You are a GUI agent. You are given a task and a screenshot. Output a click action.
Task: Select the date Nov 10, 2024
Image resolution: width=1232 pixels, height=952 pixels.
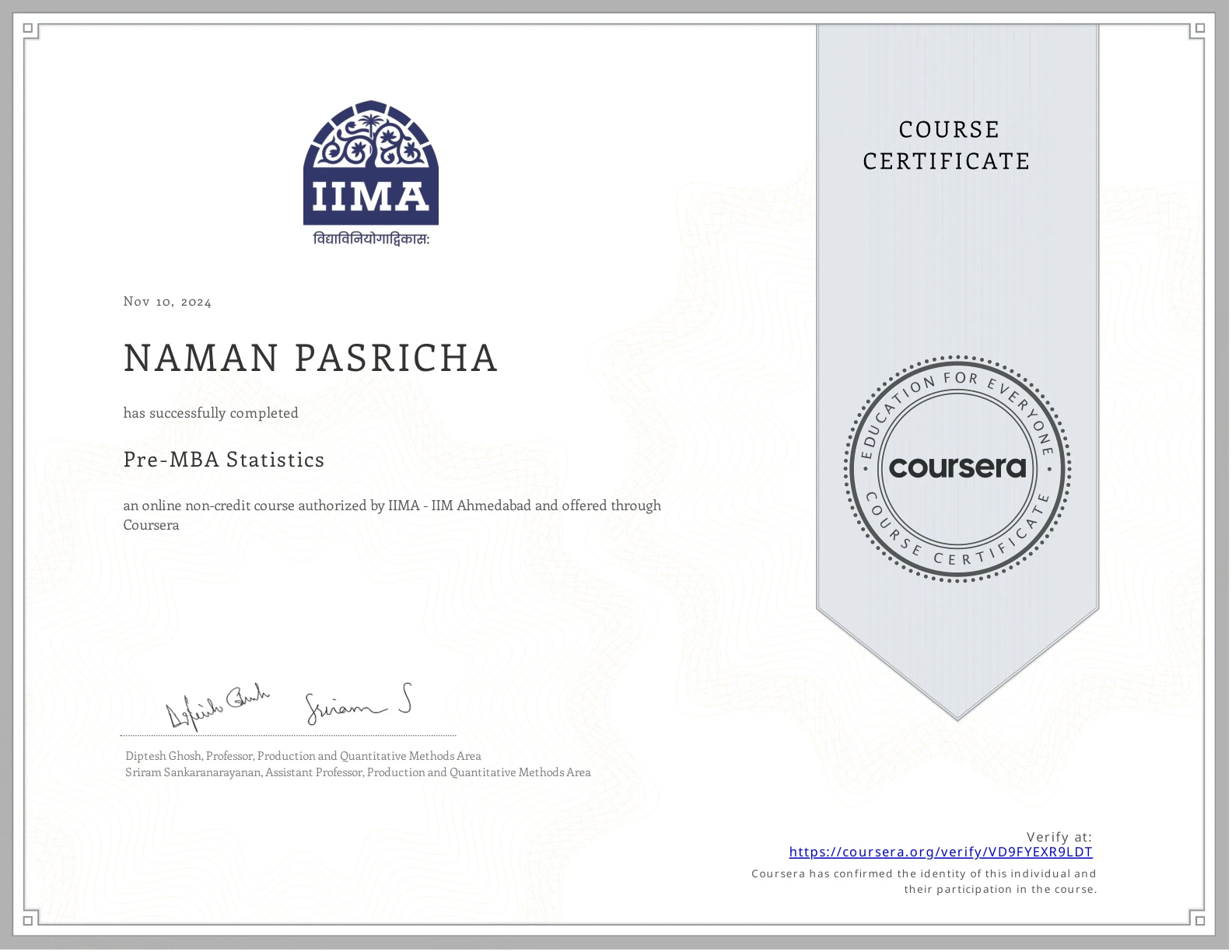(167, 302)
